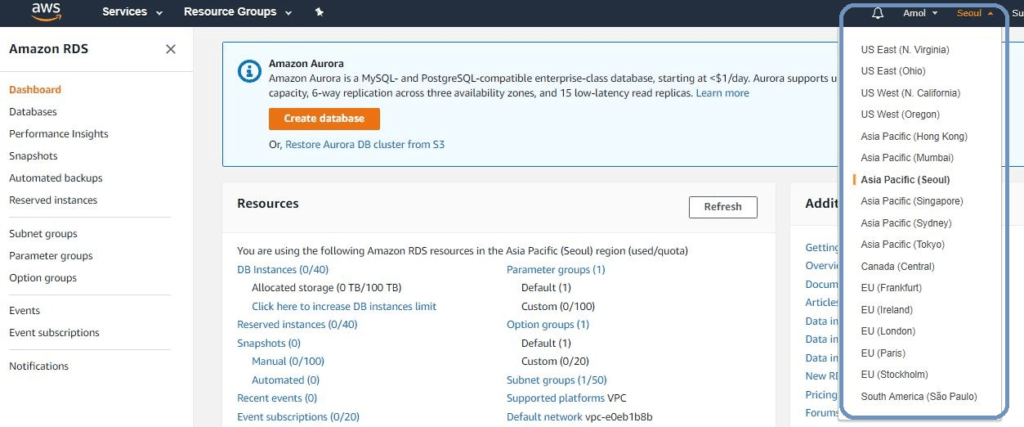Select US East (N. Virginia) region
This screenshot has height=427, width=1024.
click(x=904, y=50)
